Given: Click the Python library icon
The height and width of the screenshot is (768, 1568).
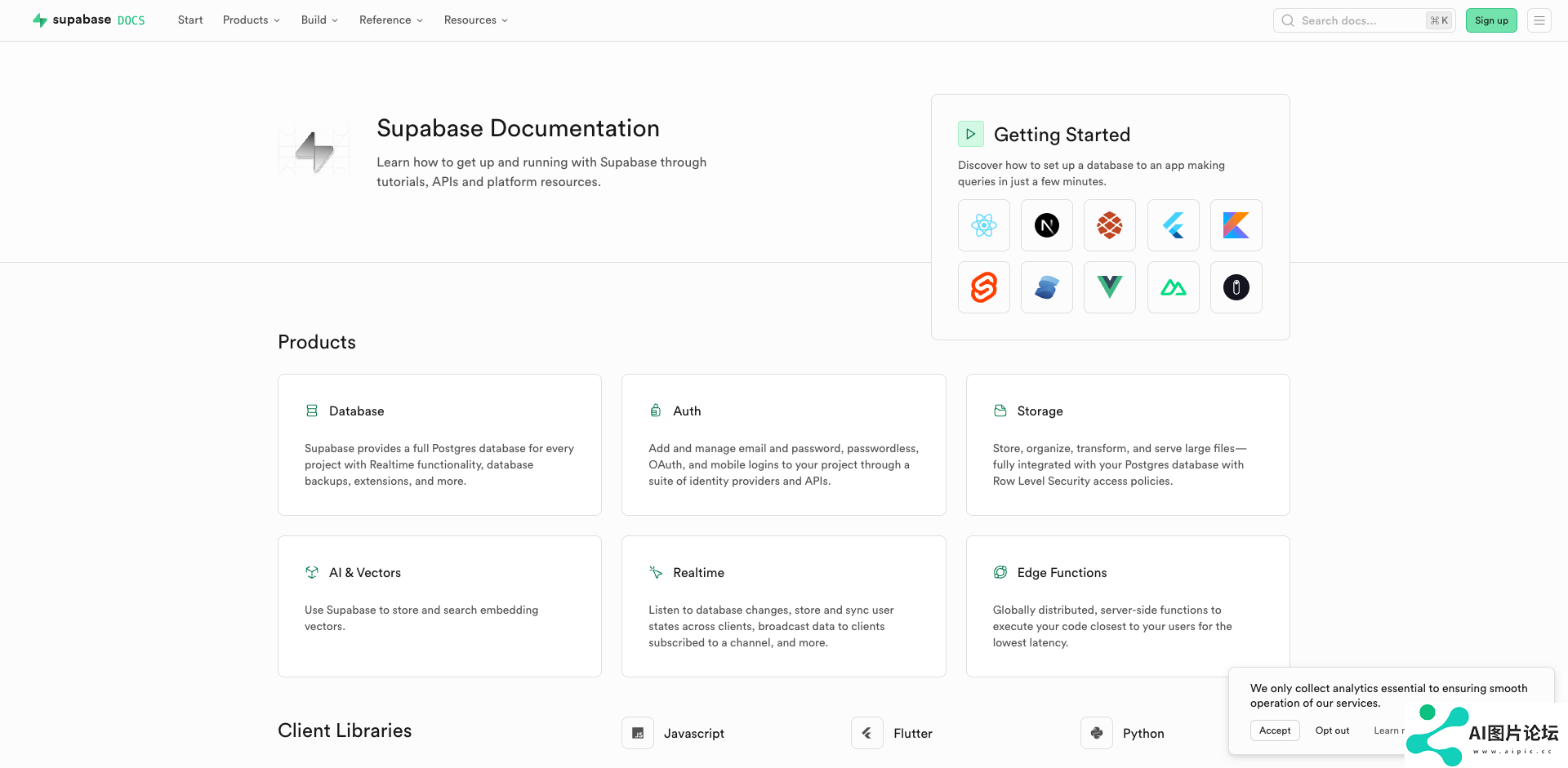Looking at the screenshot, I should click(x=1097, y=733).
